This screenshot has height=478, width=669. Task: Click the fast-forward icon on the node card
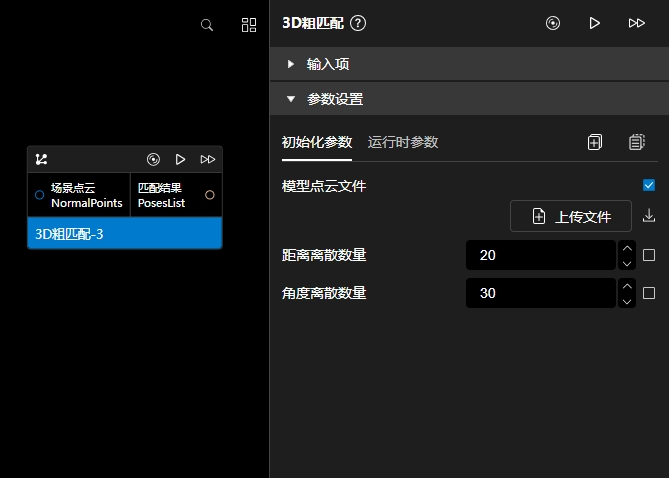click(208, 159)
